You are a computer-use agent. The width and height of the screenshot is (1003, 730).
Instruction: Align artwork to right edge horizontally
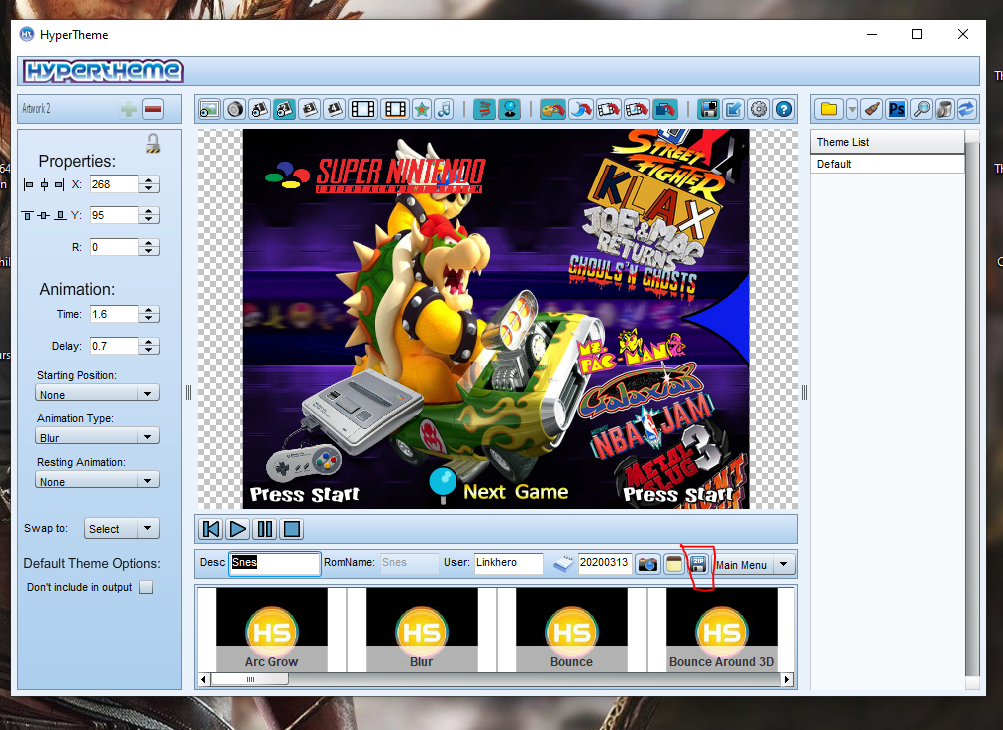59,185
